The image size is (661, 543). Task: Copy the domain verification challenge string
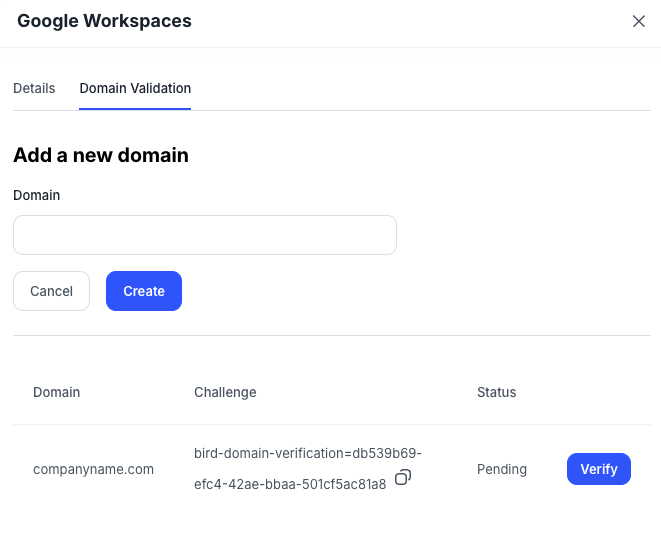pyautogui.click(x=402, y=478)
